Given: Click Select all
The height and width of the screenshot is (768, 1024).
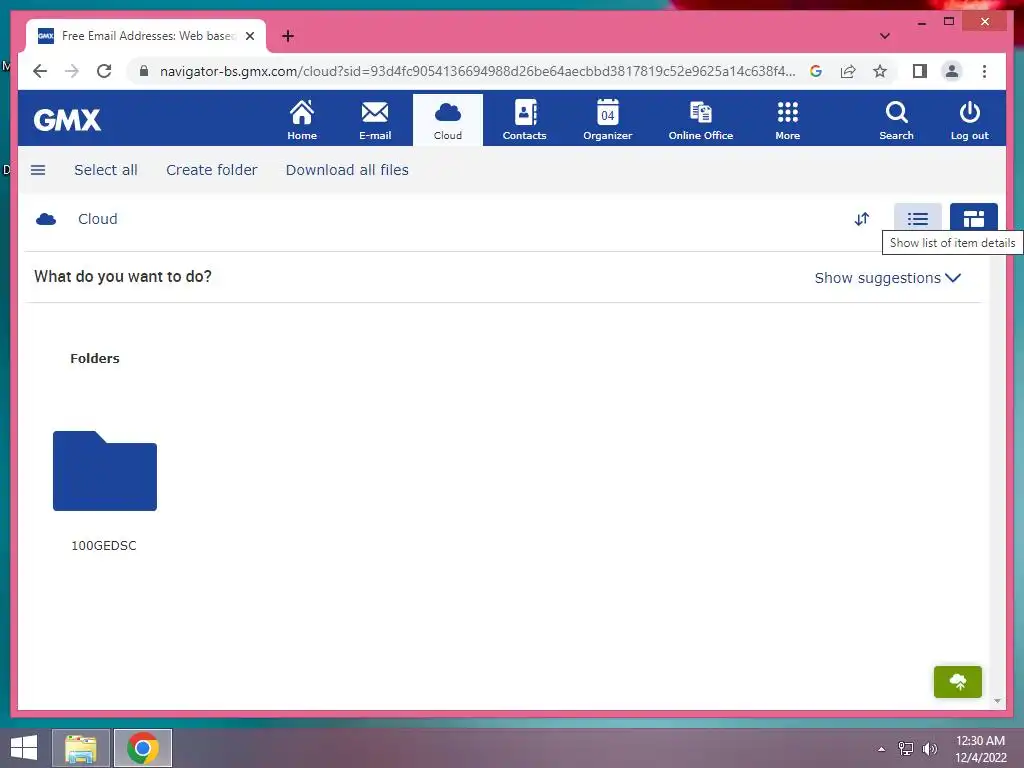Looking at the screenshot, I should click(106, 170).
